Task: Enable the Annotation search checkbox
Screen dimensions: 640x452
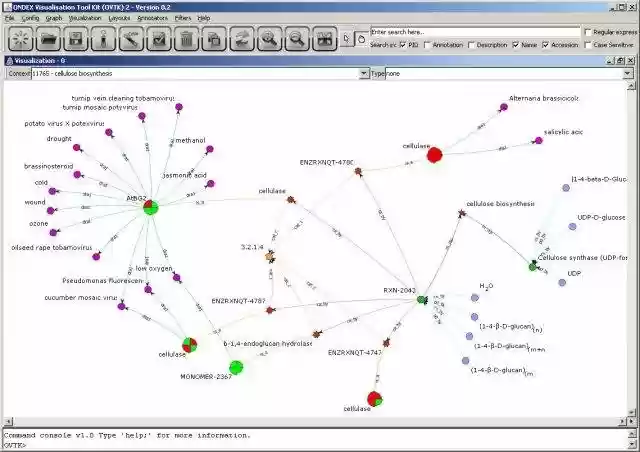Action: click(427, 45)
